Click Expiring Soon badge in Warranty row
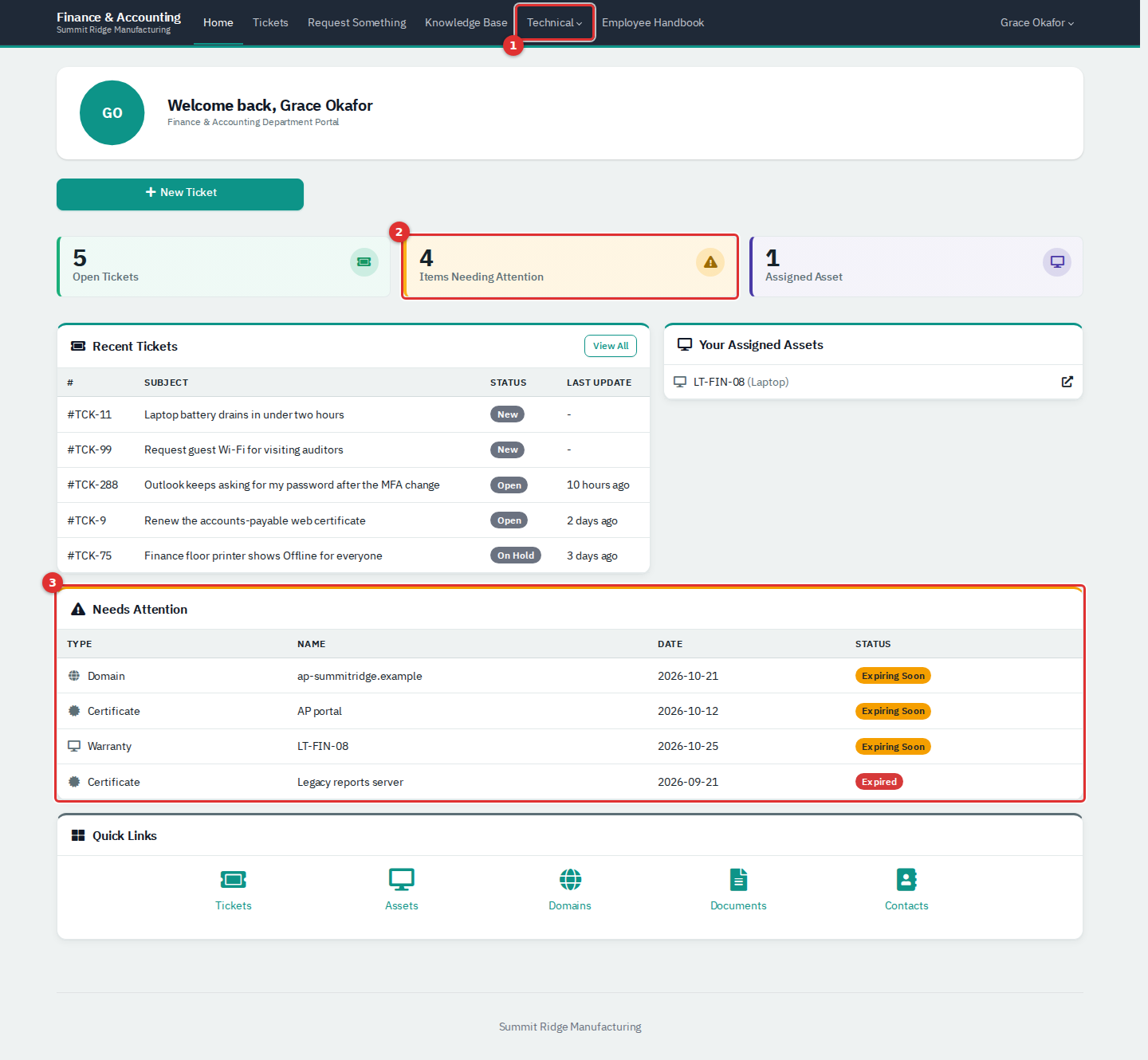 point(893,747)
